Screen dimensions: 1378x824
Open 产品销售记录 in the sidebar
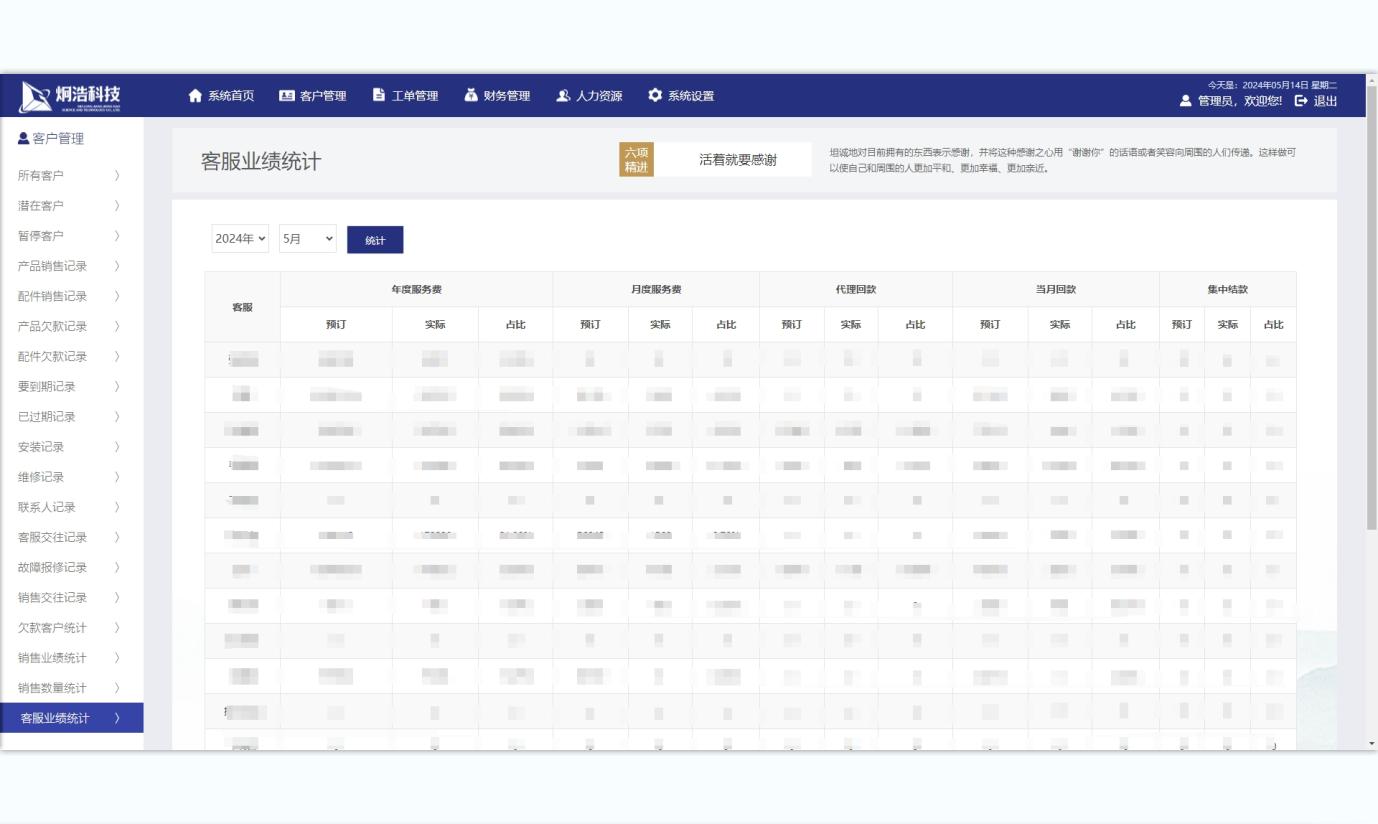pos(52,266)
